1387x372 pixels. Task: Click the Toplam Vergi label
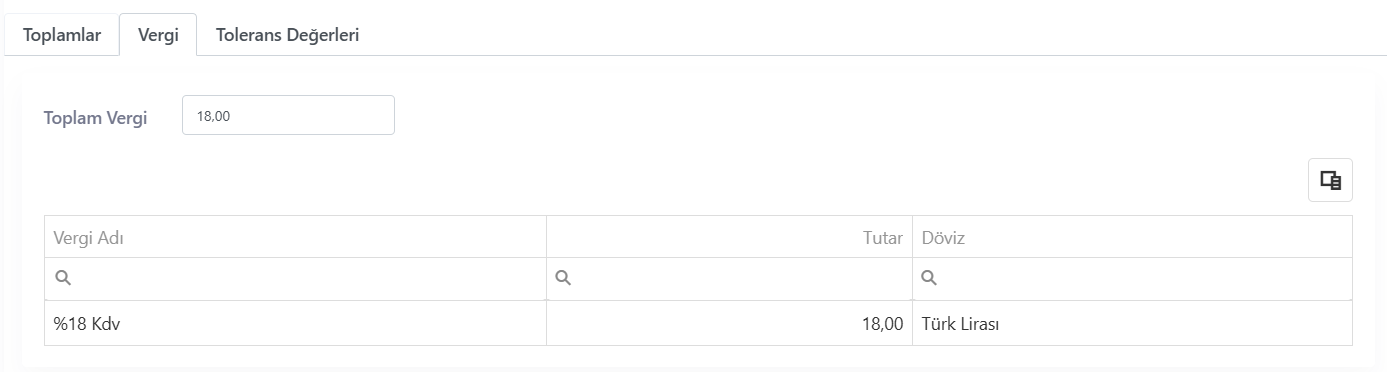click(96, 118)
